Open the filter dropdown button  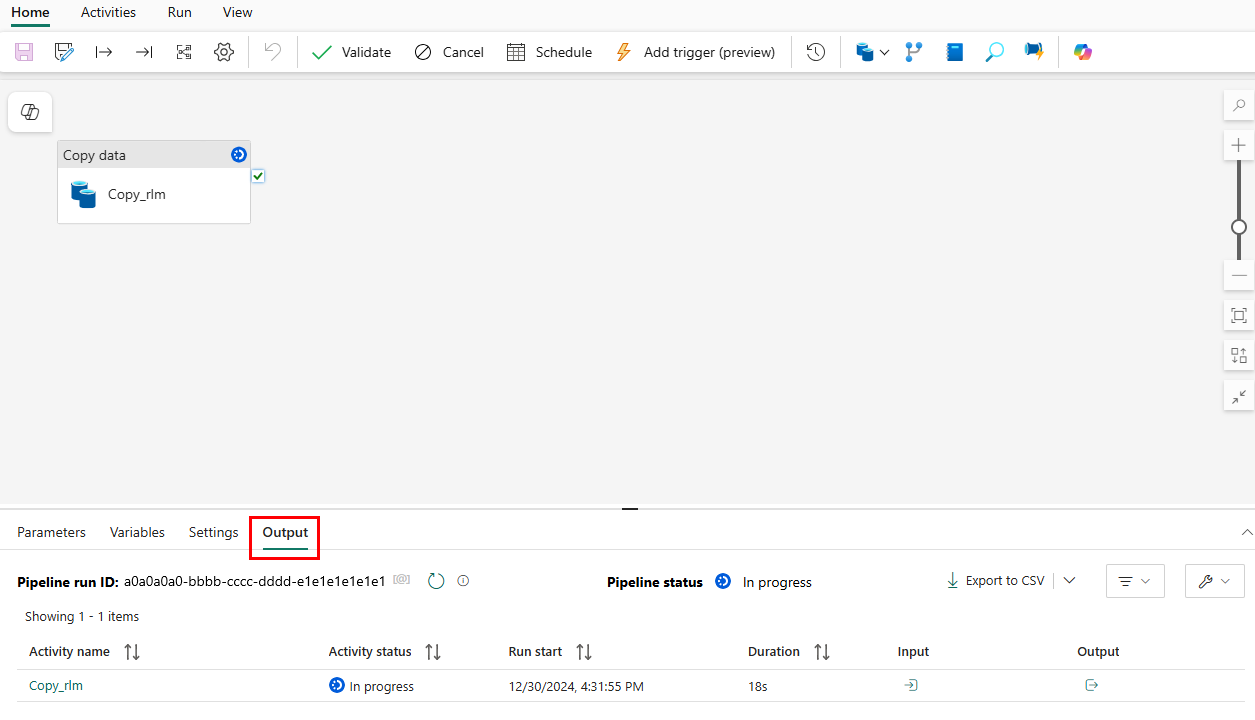tap(1135, 581)
